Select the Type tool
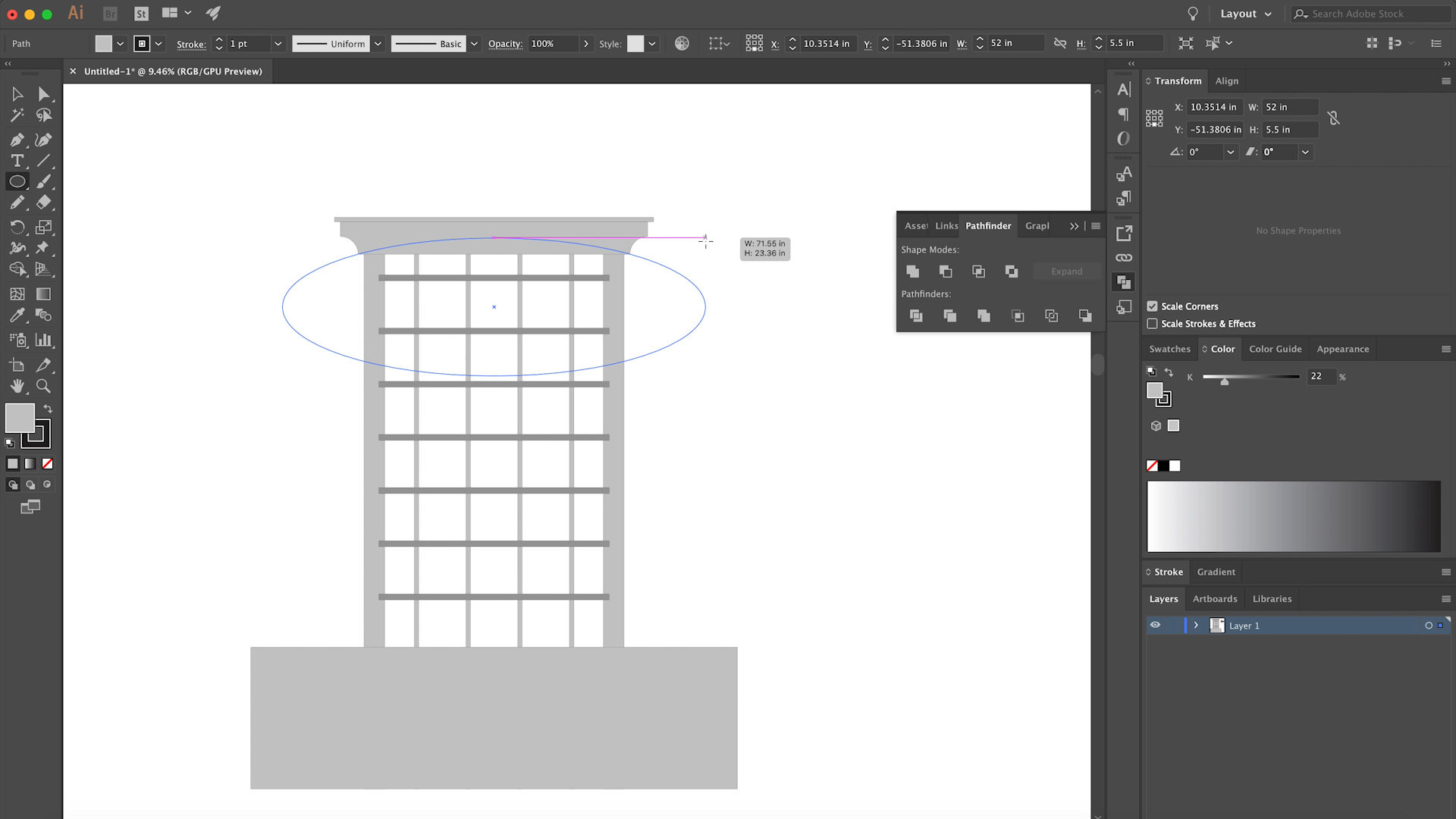This screenshot has height=819, width=1456. [17, 161]
